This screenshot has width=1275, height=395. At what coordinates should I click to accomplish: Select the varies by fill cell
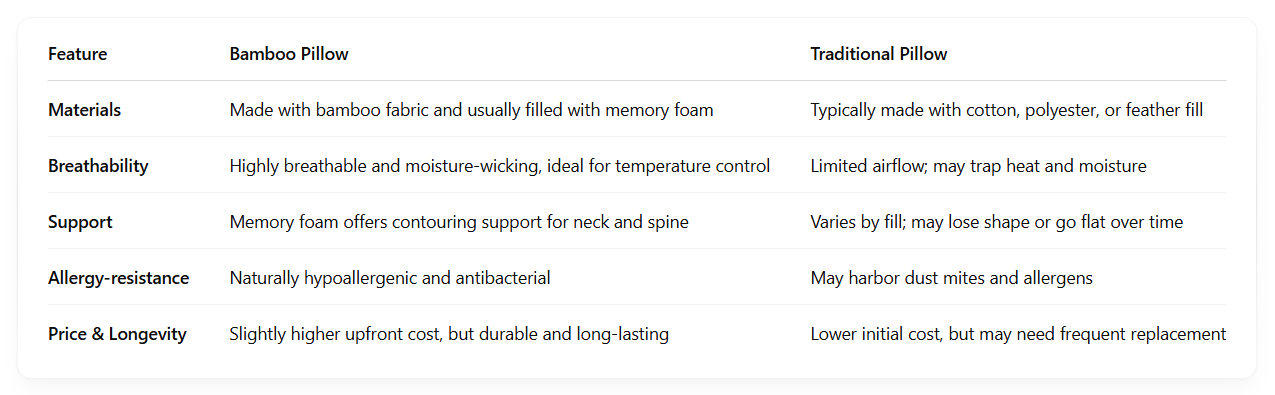tap(997, 222)
